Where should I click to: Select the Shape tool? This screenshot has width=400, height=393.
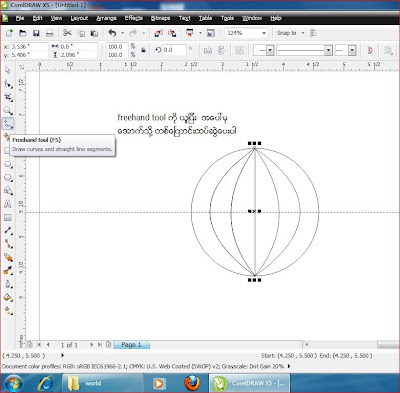click(x=8, y=84)
